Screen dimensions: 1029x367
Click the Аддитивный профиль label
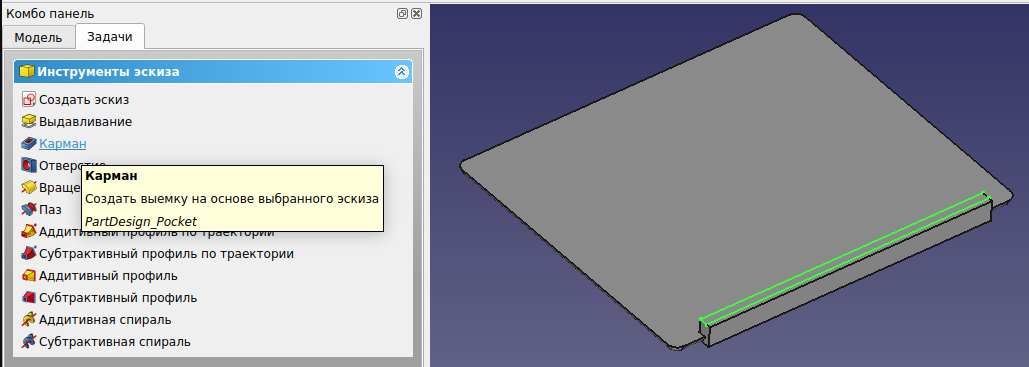108,276
